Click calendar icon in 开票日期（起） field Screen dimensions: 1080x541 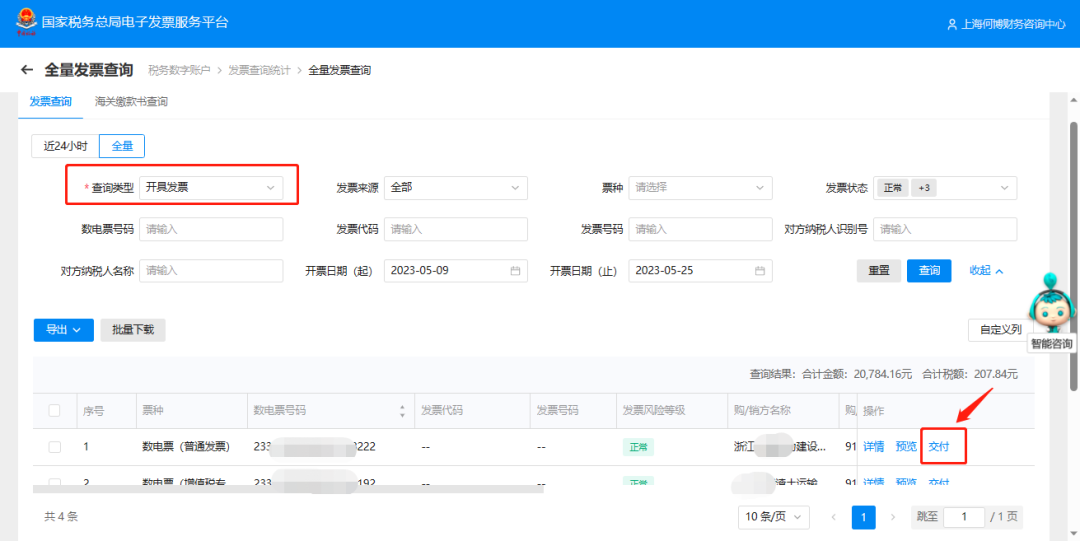515,271
